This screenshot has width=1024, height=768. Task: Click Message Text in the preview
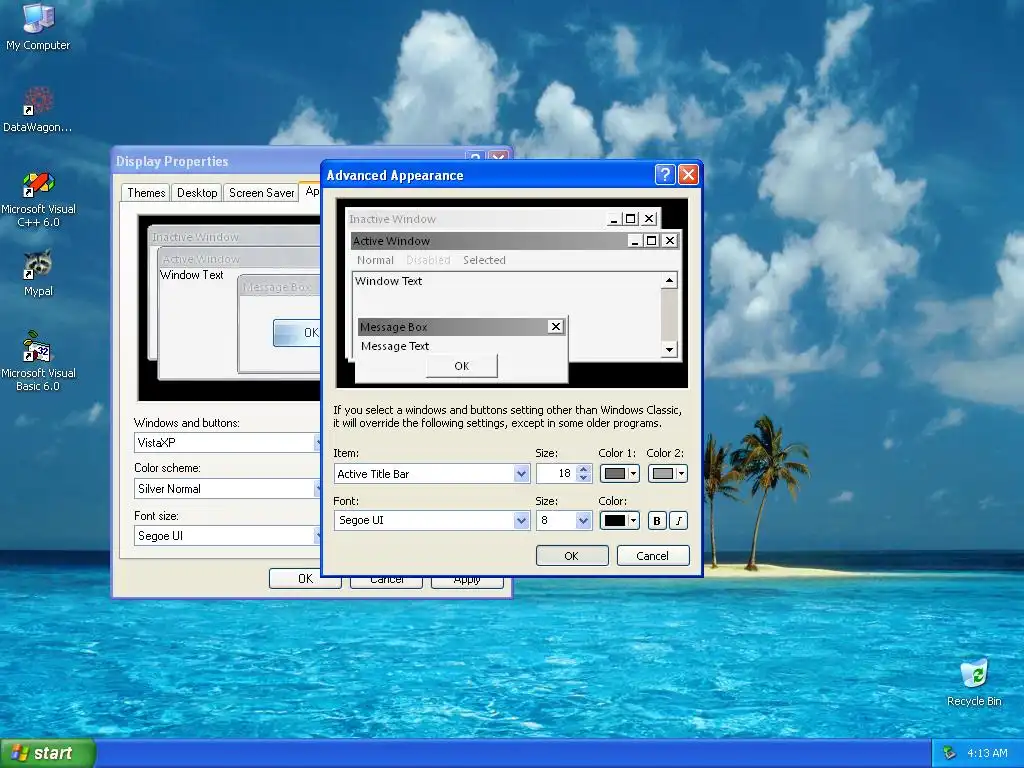[x=395, y=346]
